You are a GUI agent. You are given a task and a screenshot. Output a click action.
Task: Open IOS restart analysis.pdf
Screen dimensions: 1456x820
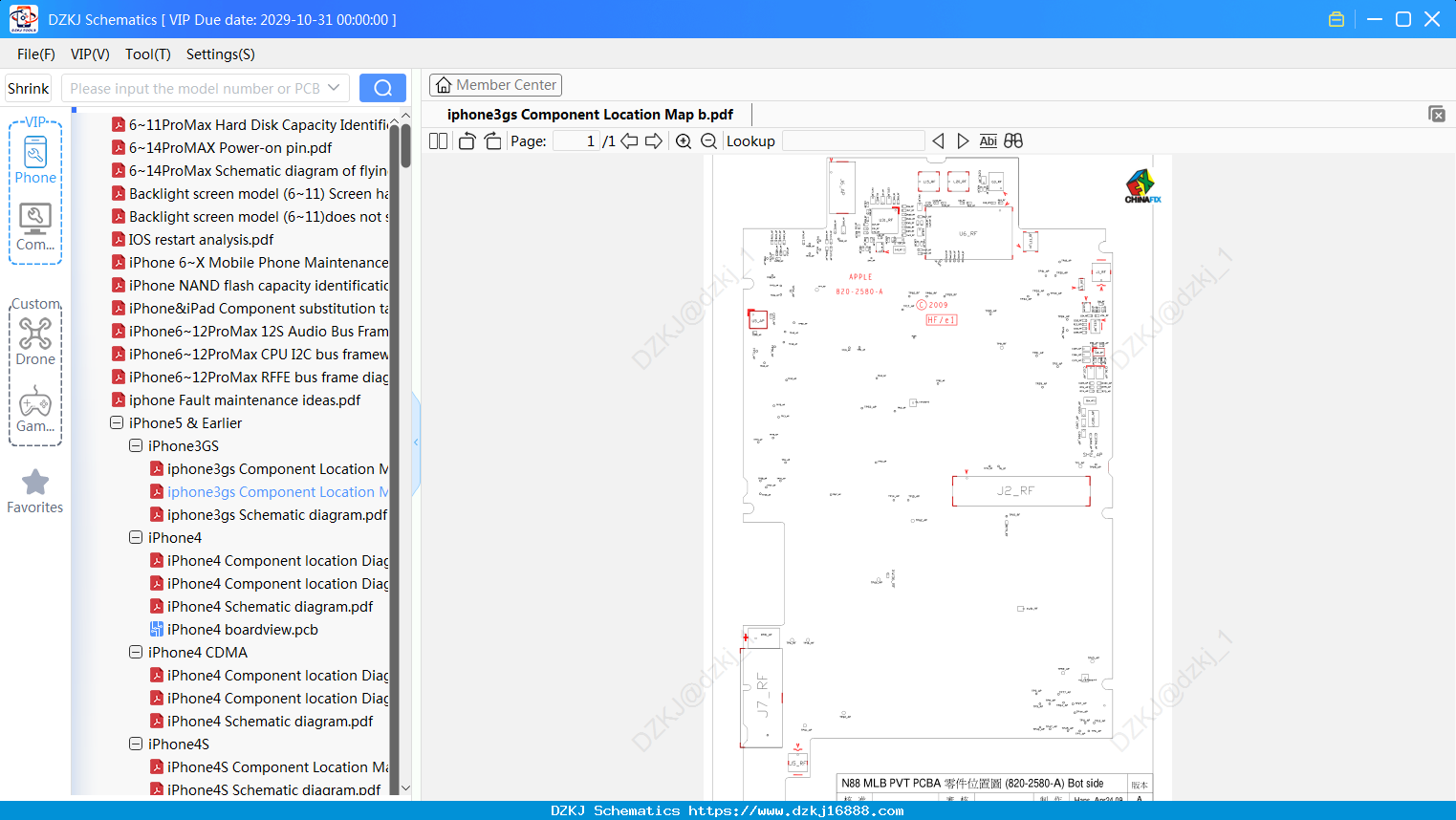(x=202, y=240)
